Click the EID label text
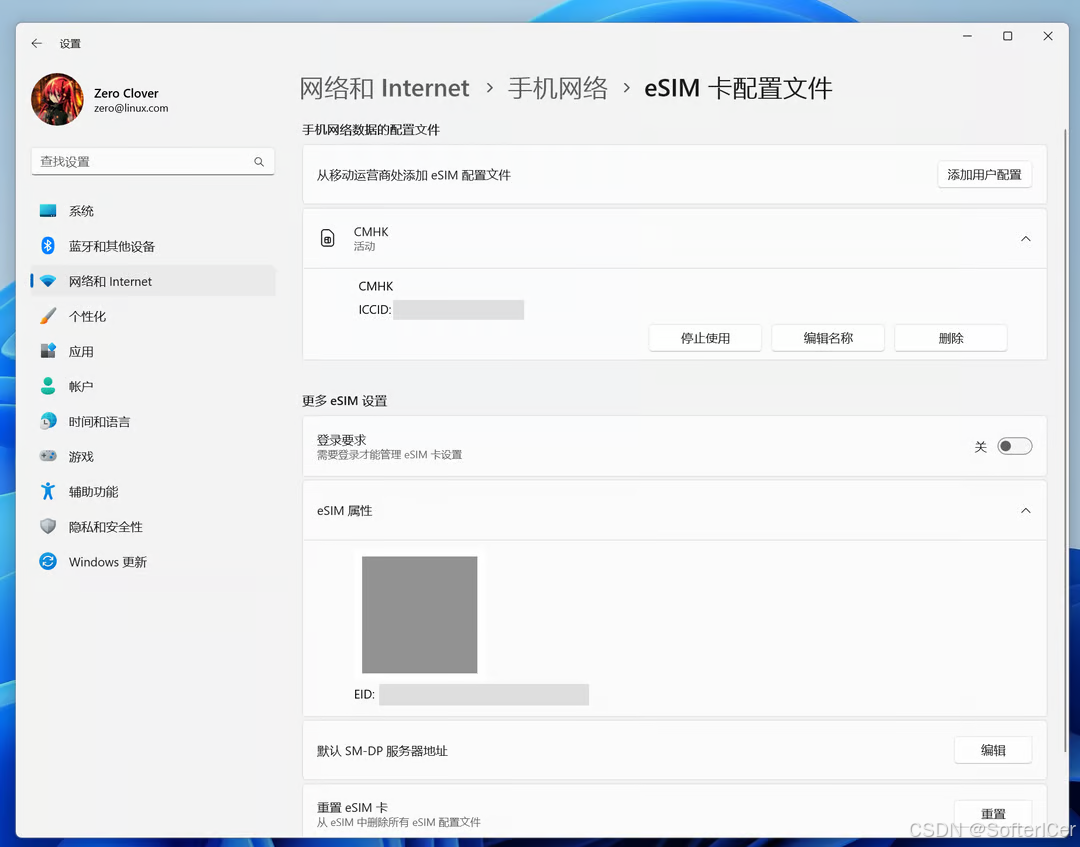Screen dimensions: 1080x847 click(x=364, y=695)
